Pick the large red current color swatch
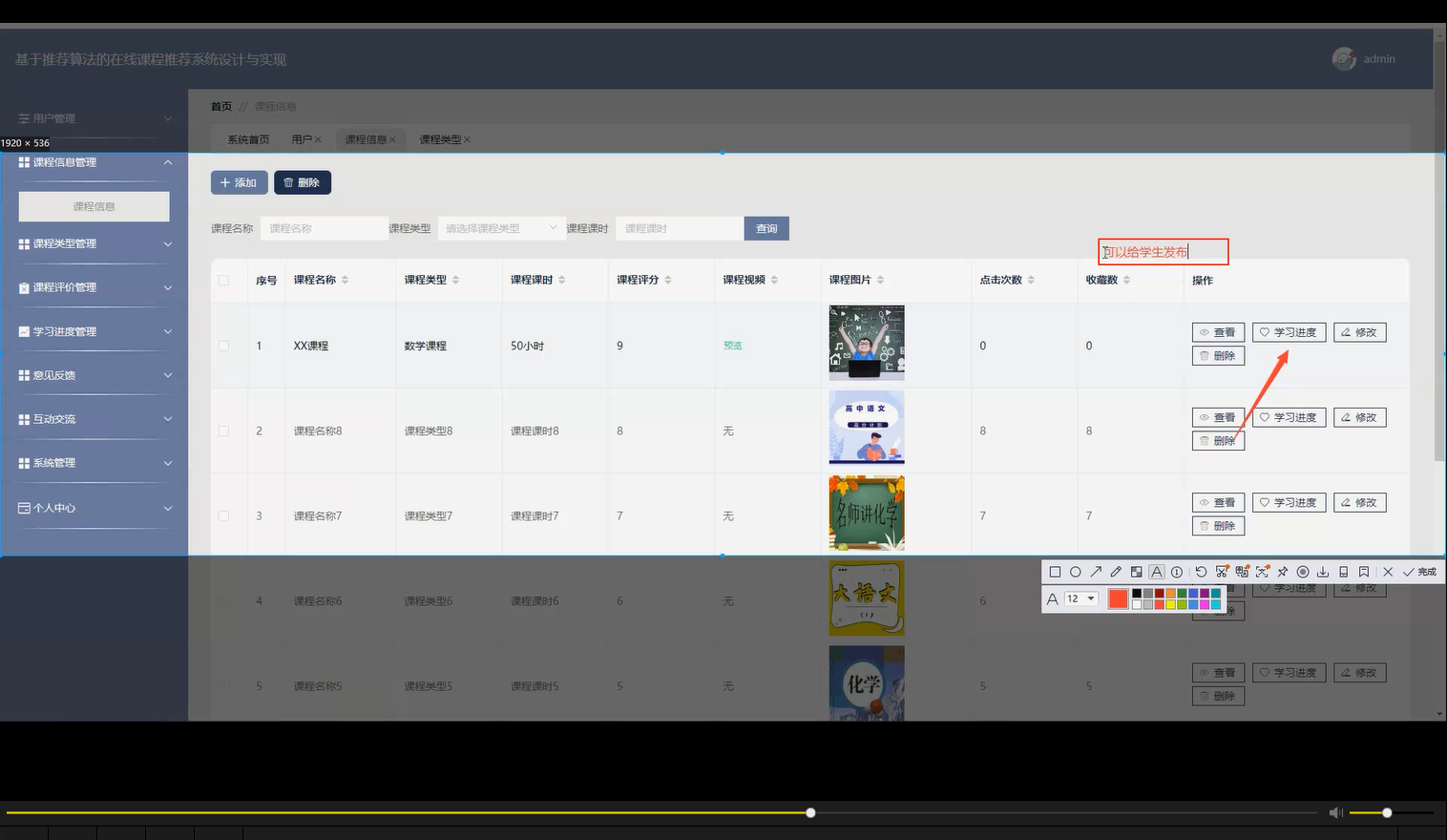Image resolution: width=1447 pixels, height=840 pixels. 1119,598
